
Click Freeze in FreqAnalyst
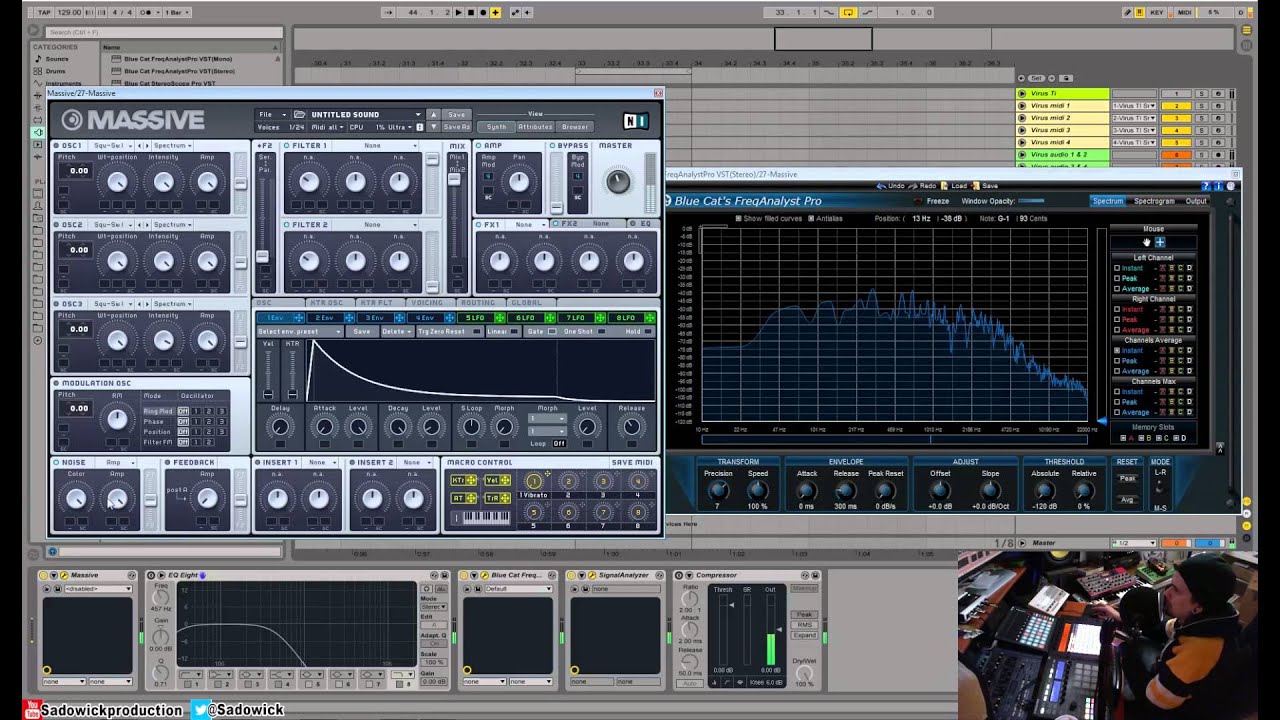click(938, 201)
